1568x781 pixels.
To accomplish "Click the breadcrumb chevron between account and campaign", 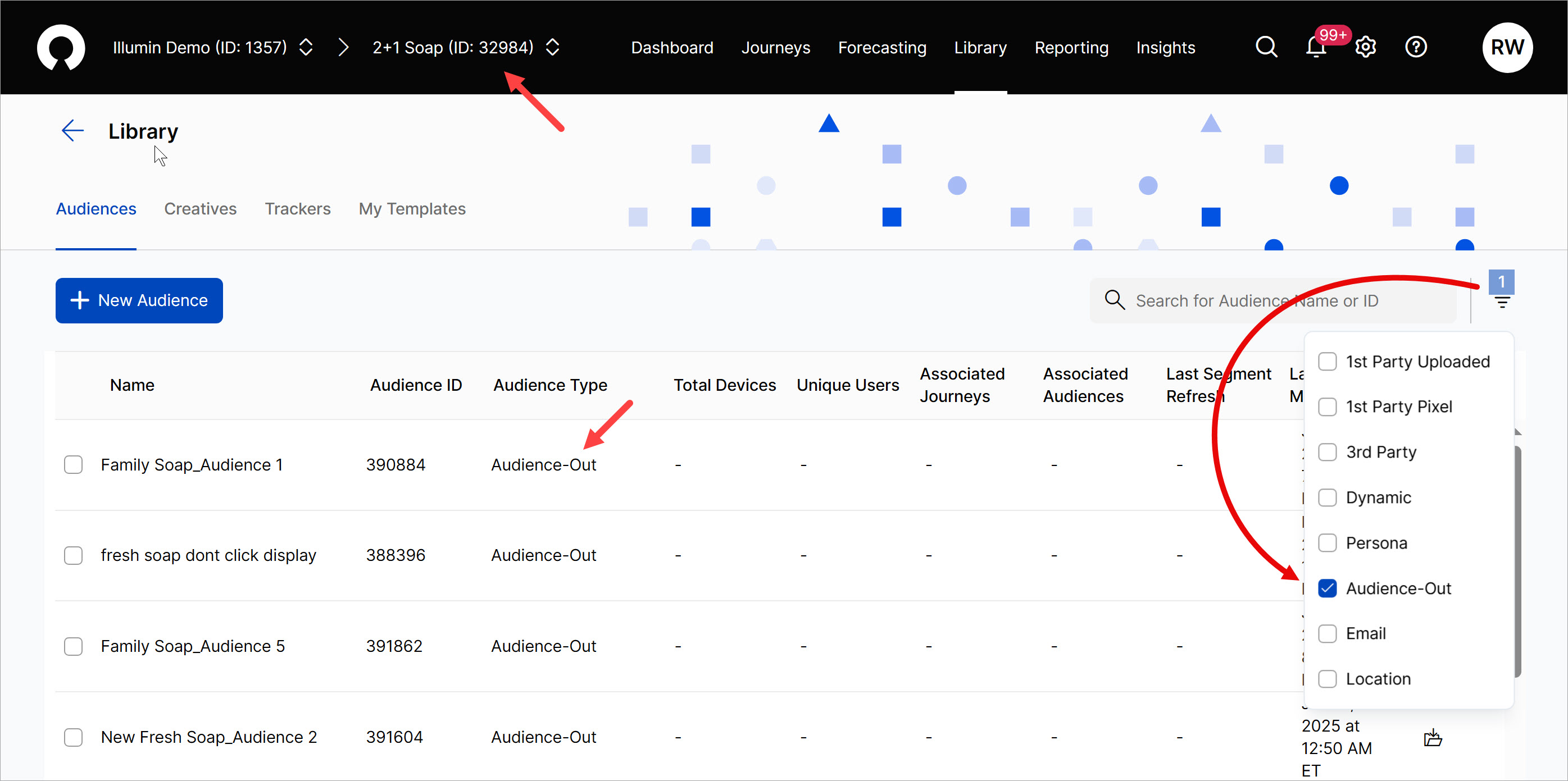I will (343, 47).
